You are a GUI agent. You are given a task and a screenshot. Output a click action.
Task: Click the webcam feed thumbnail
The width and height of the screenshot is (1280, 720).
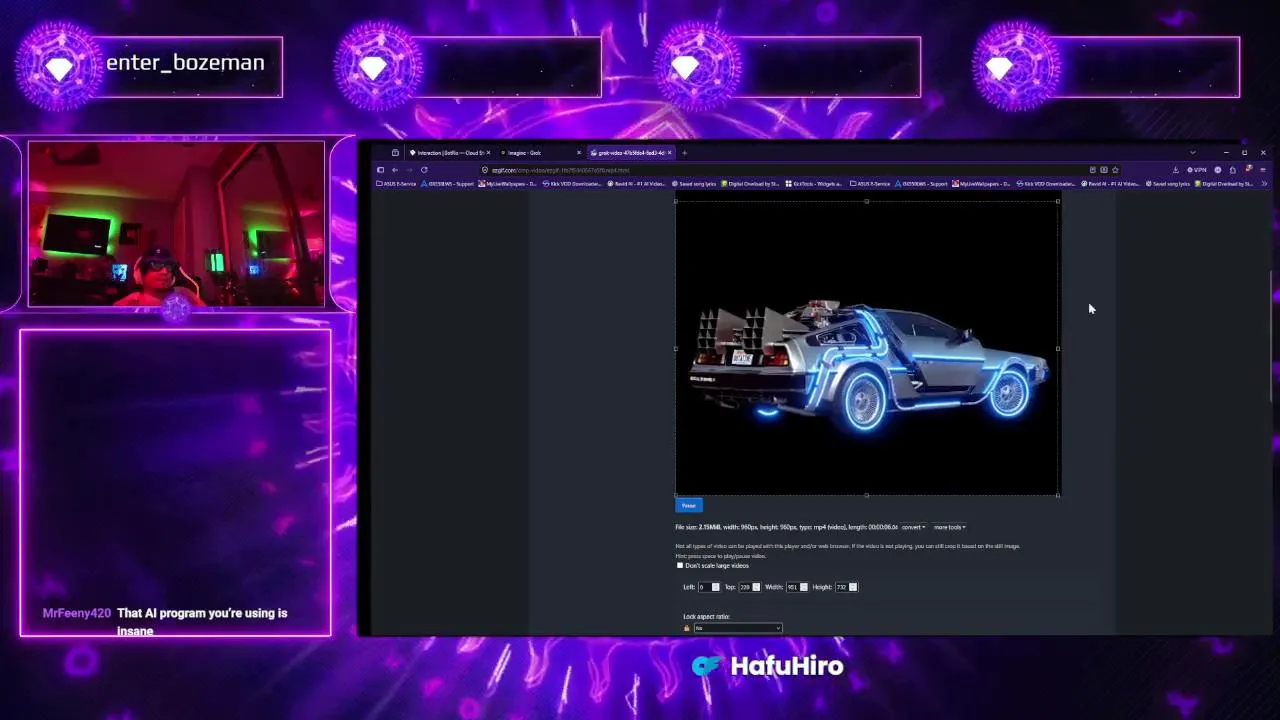[176, 224]
